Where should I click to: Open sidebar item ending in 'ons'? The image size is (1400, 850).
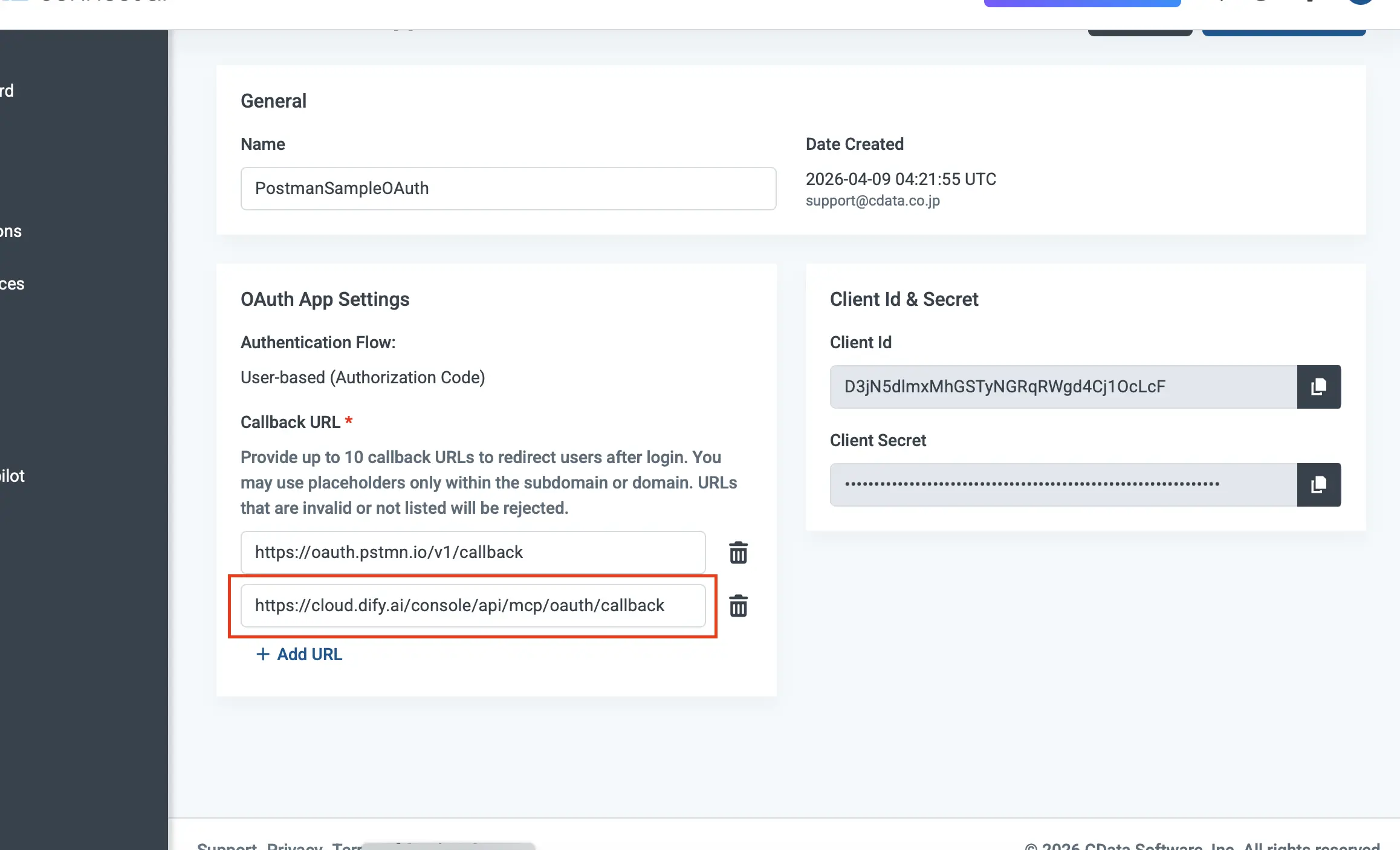click(11, 232)
